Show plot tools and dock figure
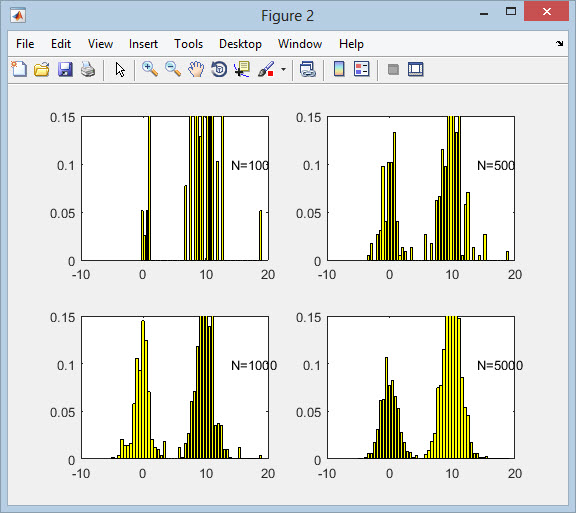The height and width of the screenshot is (513, 576). pos(416,69)
